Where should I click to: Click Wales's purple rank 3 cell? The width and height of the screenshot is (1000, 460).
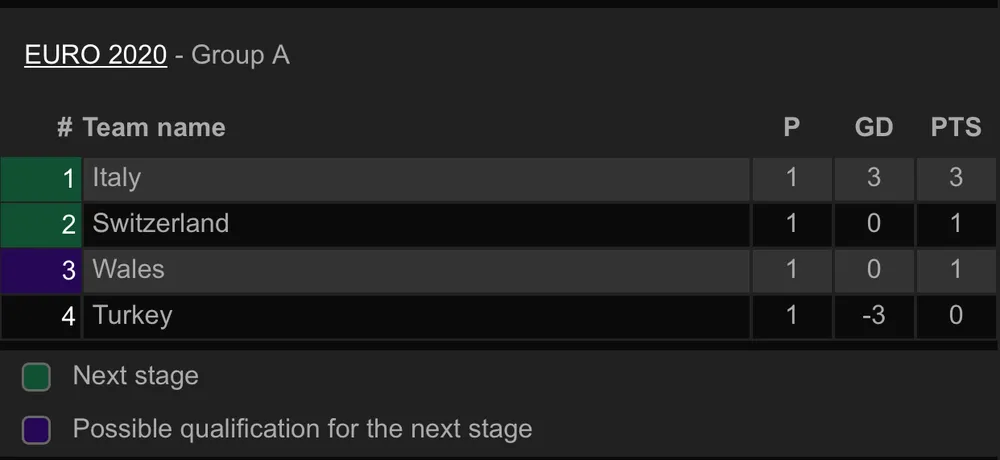(41, 270)
